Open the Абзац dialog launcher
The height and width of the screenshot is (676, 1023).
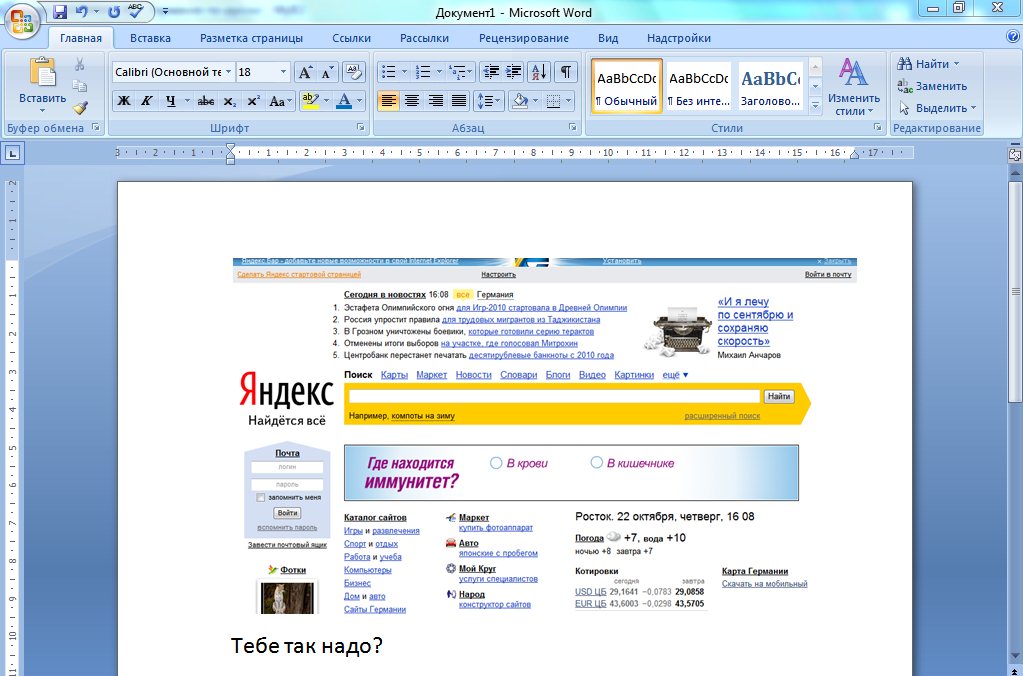[x=573, y=127]
